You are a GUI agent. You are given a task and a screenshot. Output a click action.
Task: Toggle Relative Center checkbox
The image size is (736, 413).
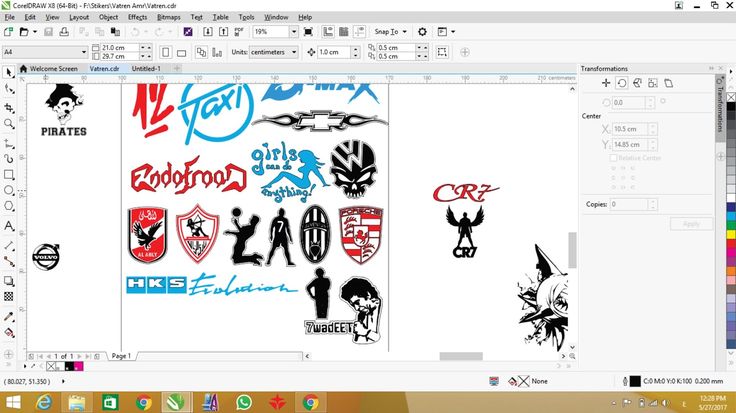point(613,158)
